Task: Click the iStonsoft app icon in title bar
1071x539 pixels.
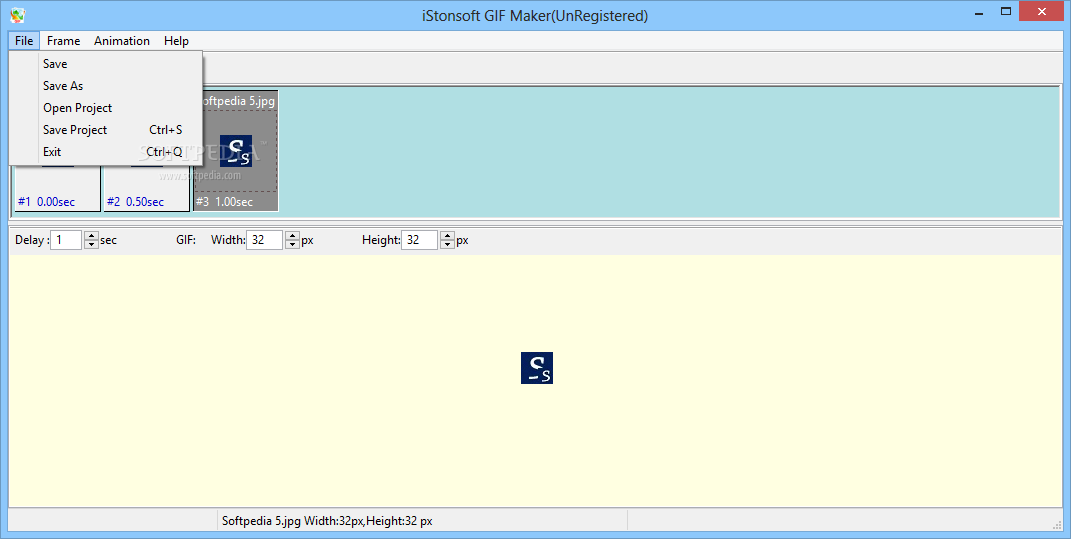Action: [18, 14]
